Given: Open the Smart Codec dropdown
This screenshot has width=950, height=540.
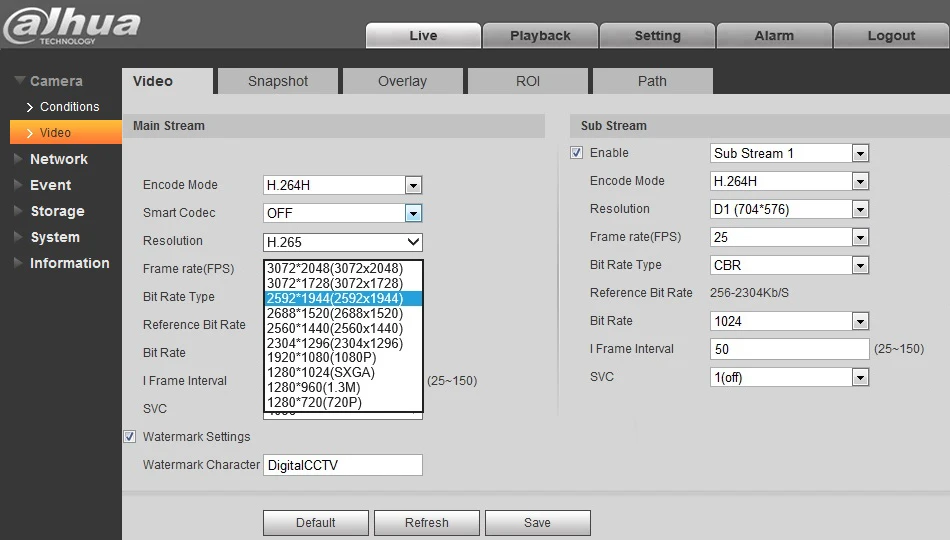Looking at the screenshot, I should pos(343,213).
